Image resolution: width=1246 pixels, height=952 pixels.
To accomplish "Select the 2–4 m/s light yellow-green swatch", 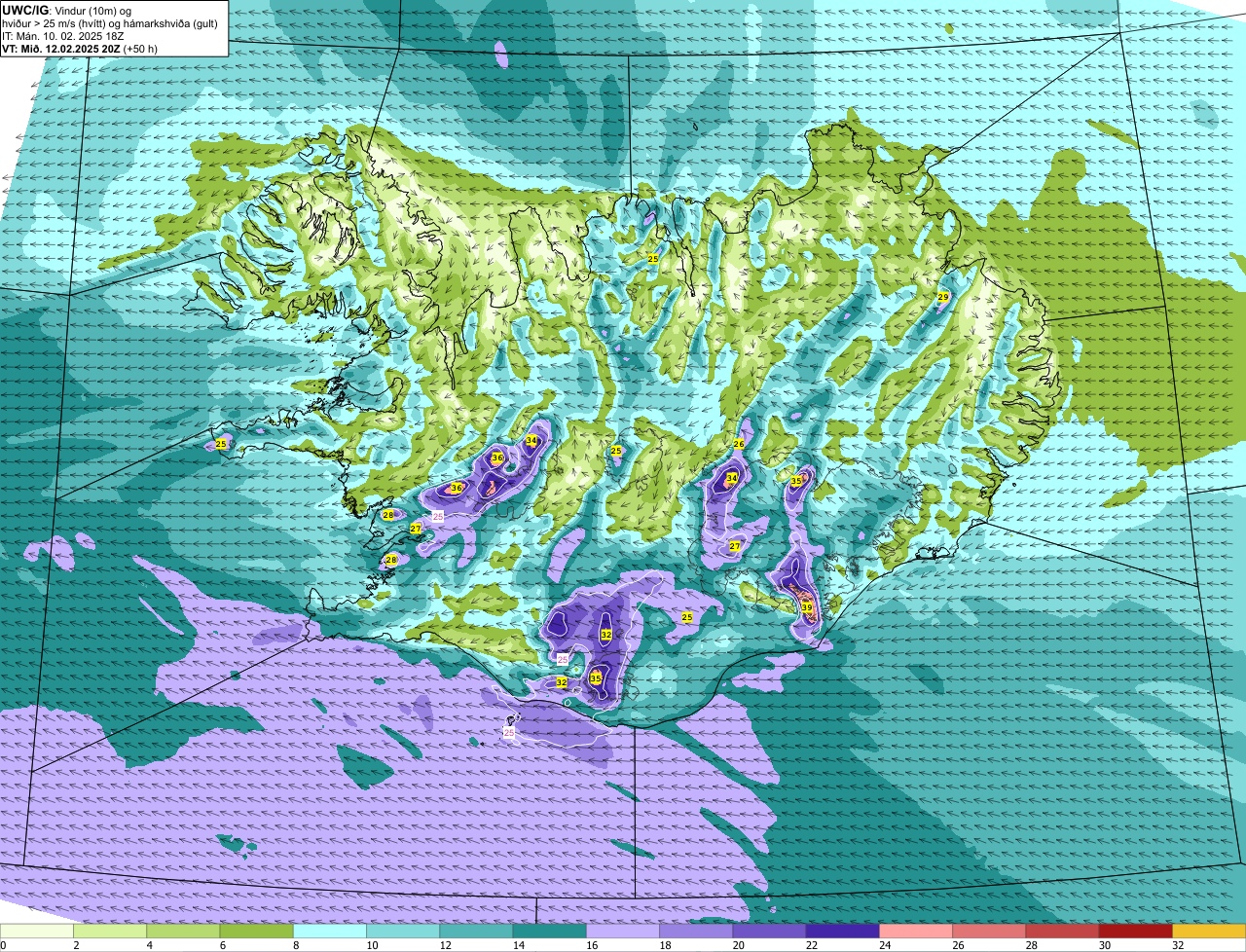I will 110,931.
